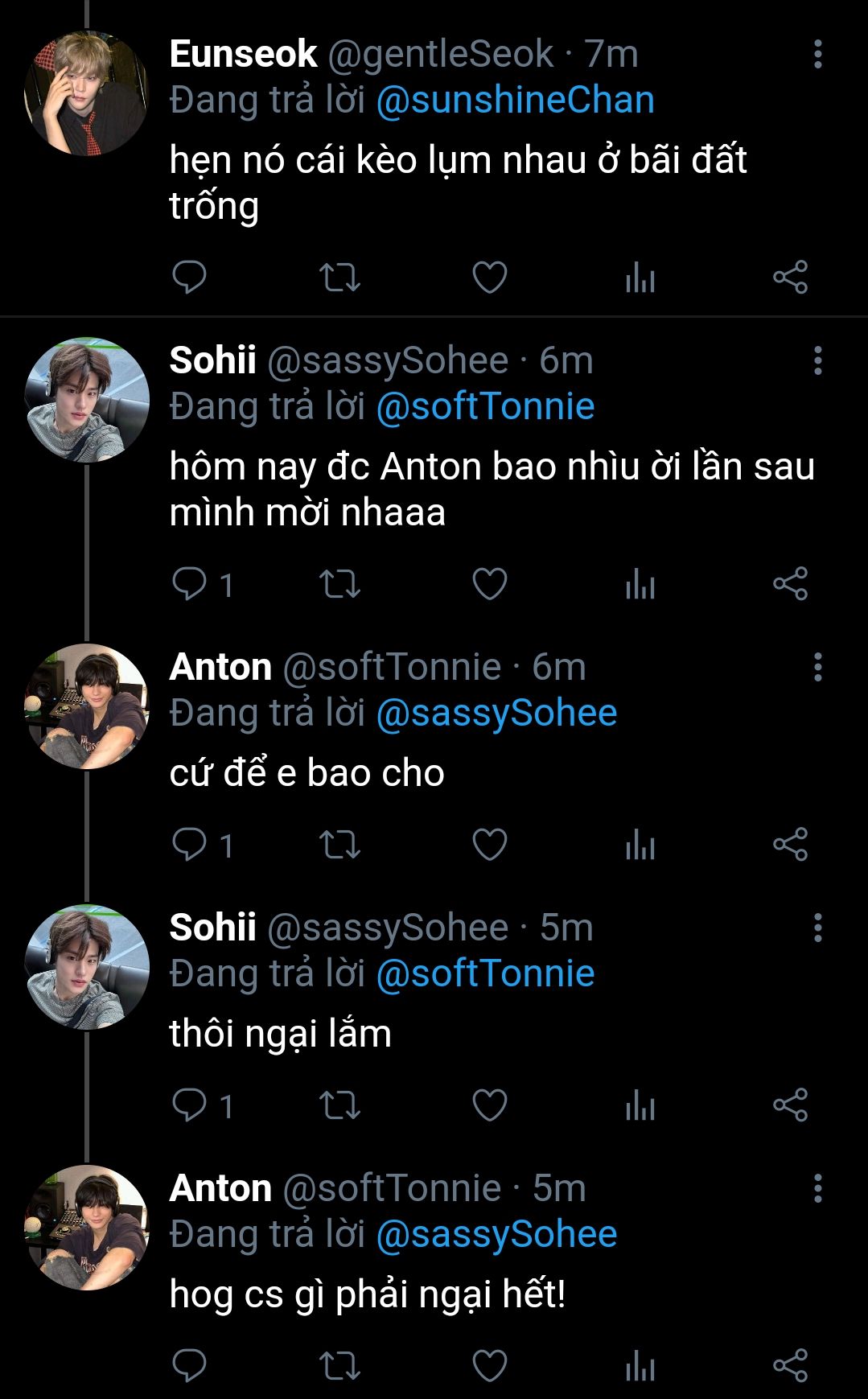Open more options on Sohii's 6m tweet

[817, 360]
